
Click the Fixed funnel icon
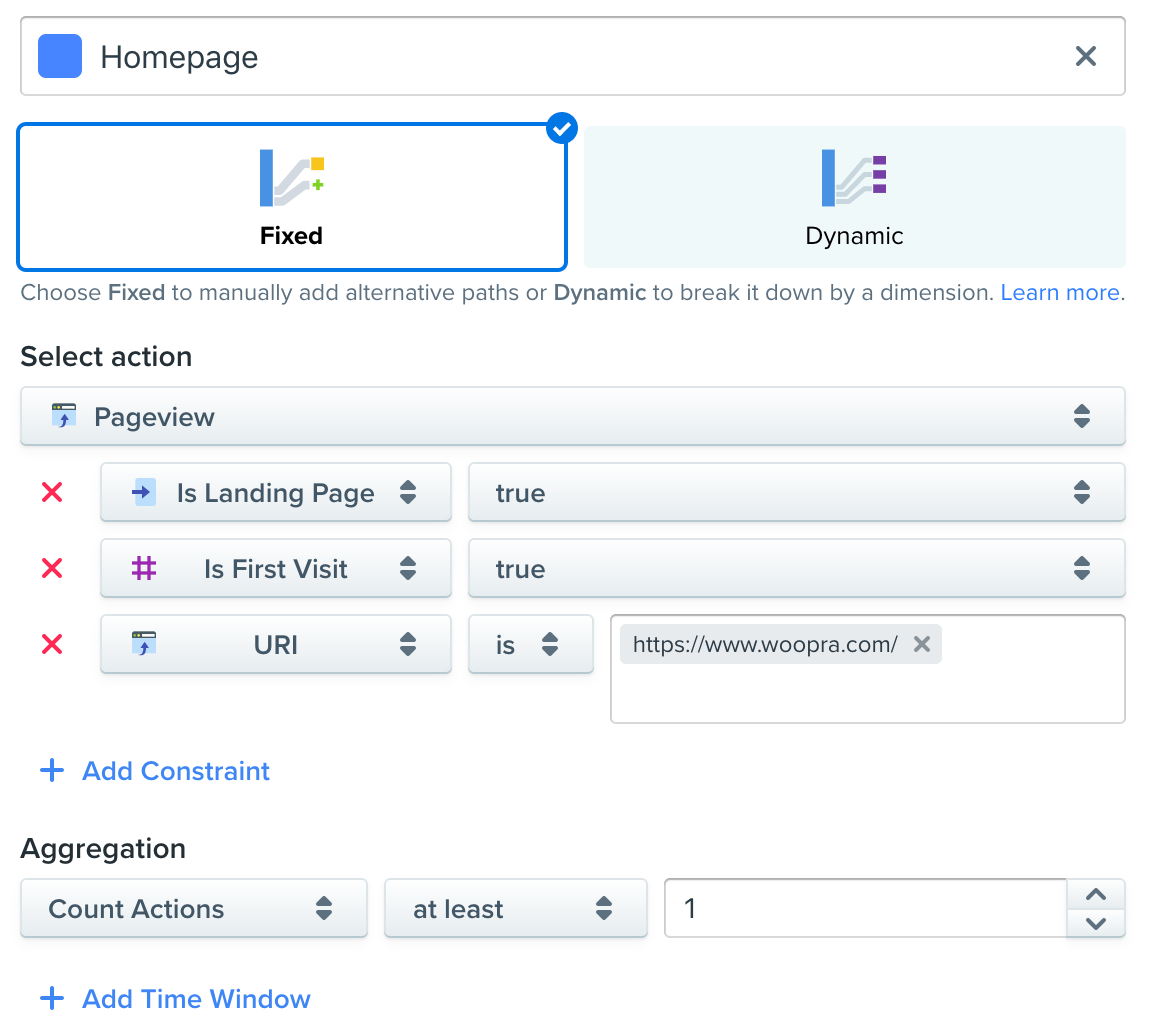tap(291, 178)
